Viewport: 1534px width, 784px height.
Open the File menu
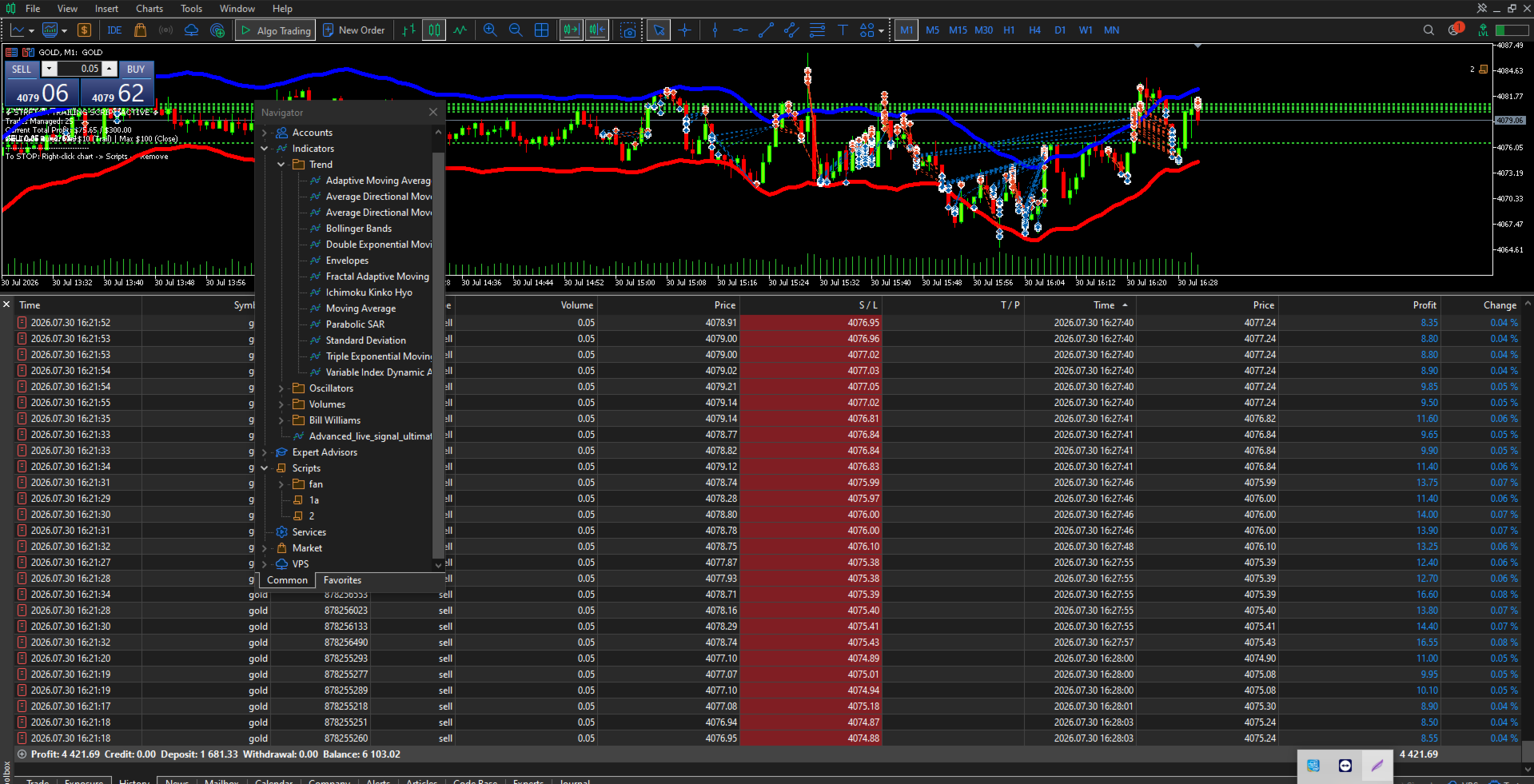(x=33, y=9)
